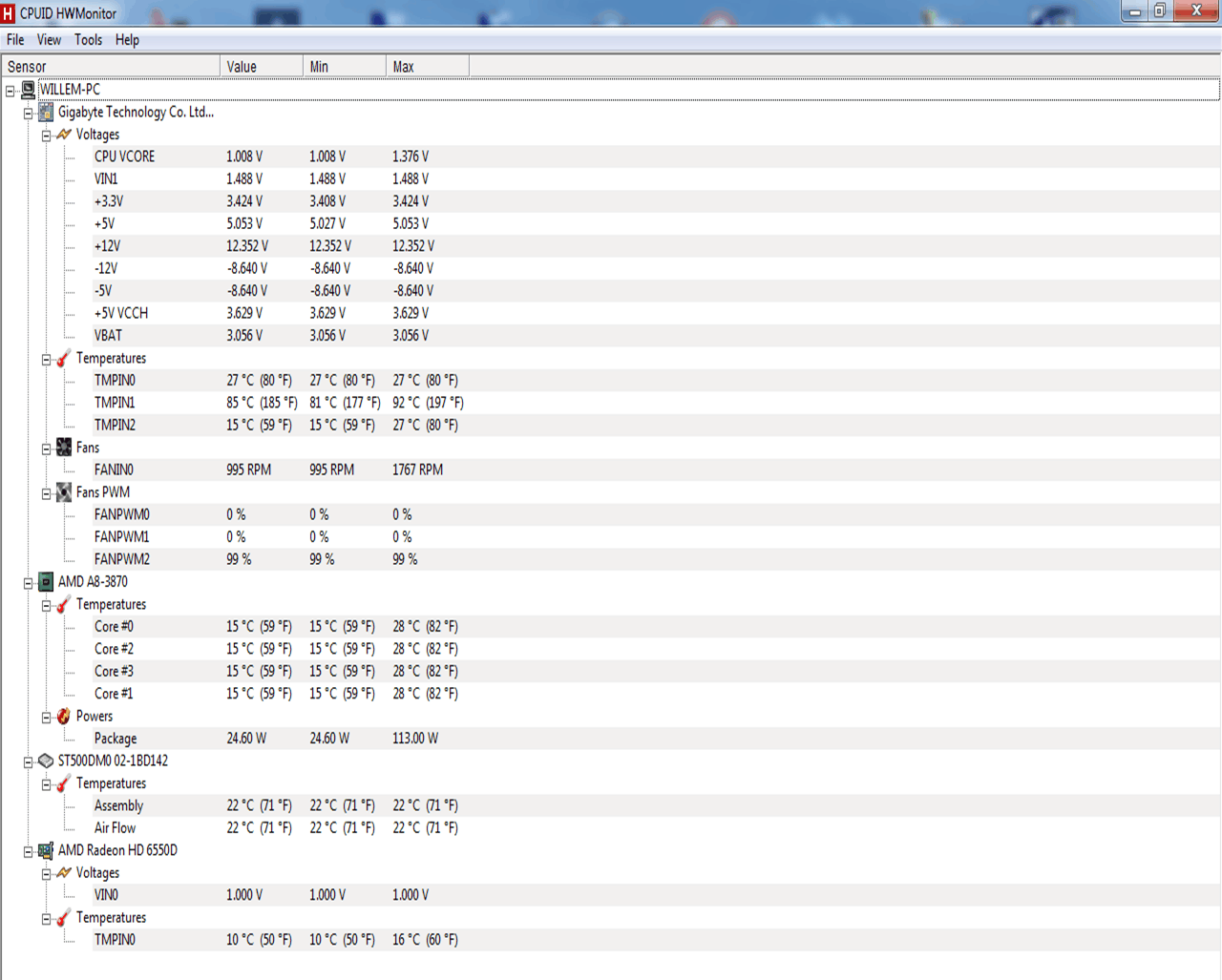Click the Fans icon beside the Fans node
The width and height of the screenshot is (1222, 980).
(x=64, y=448)
